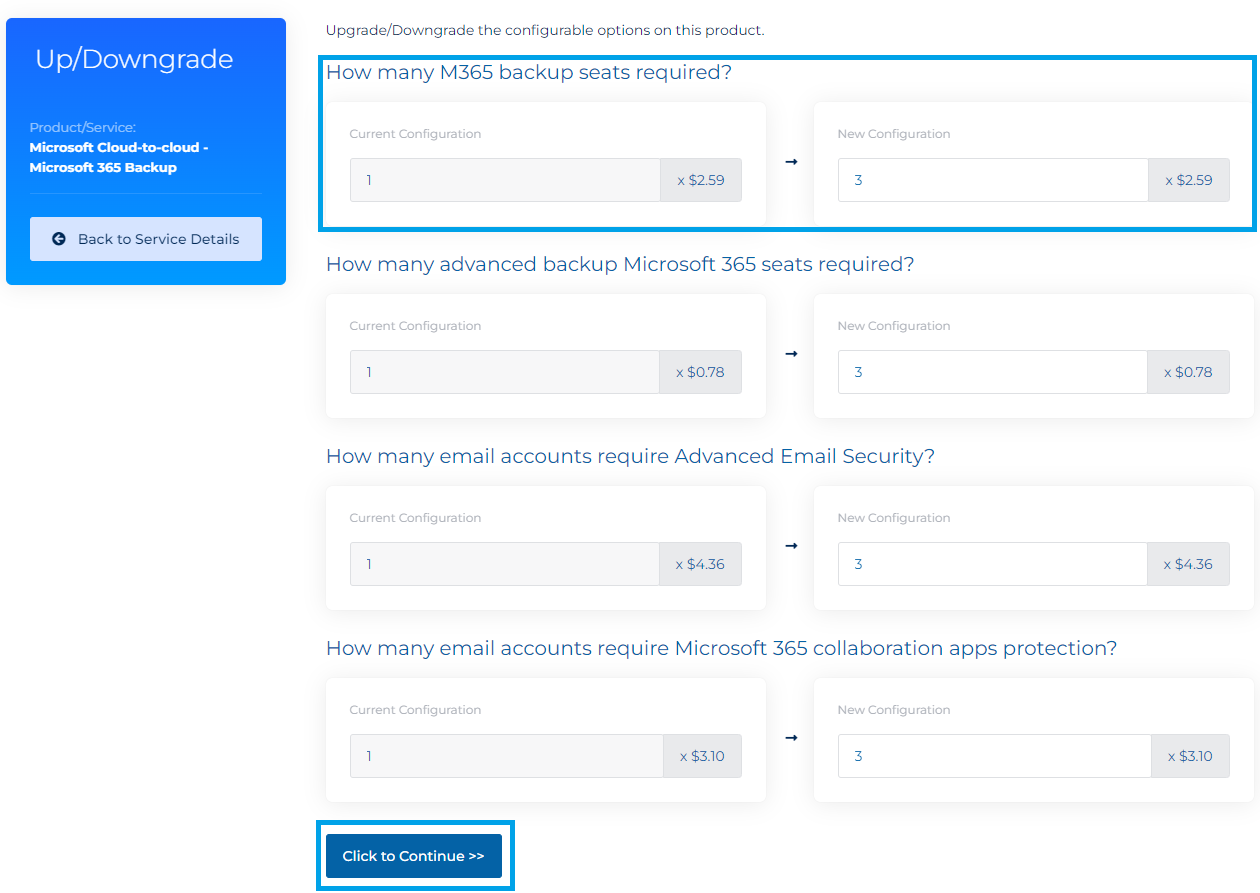Focus new Advanced Email Security quantity field
1260x893 pixels.
[993, 564]
